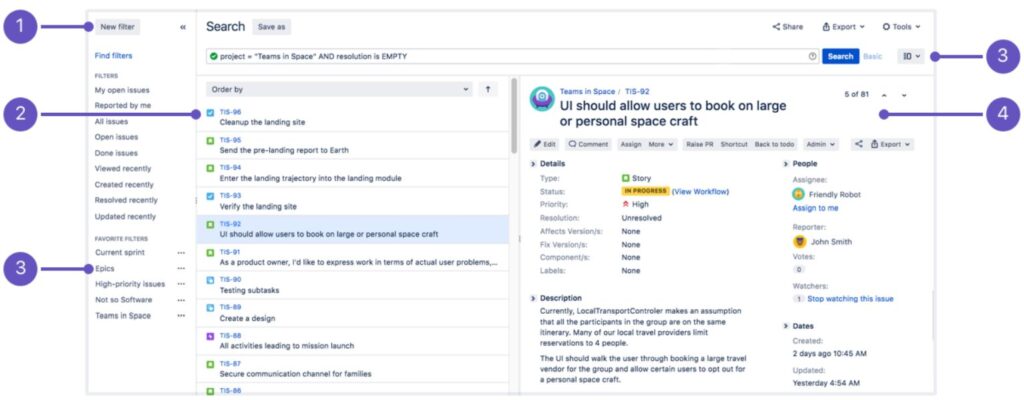Open Current sprint filter options ellipsis
Viewport: 1024px width, 400px height.
tap(181, 252)
